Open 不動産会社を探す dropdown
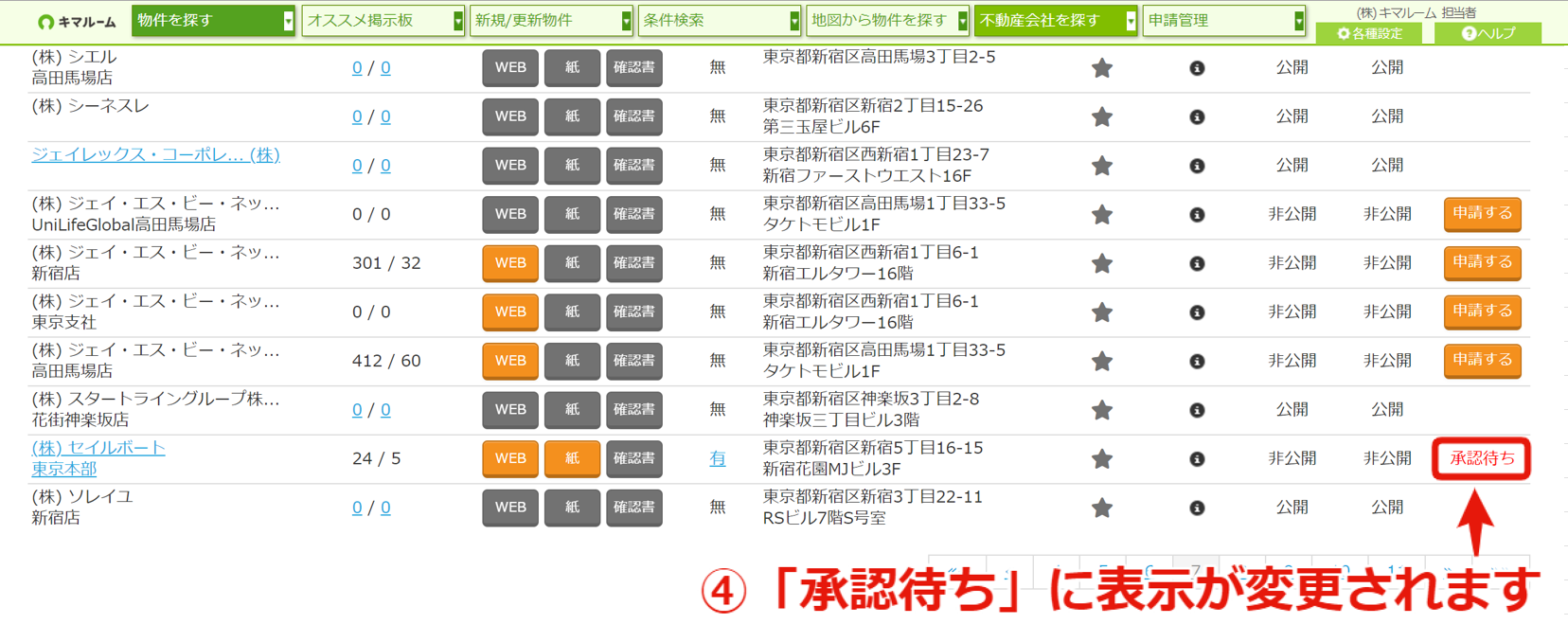This screenshot has width=1568, height=624. [x=1056, y=21]
